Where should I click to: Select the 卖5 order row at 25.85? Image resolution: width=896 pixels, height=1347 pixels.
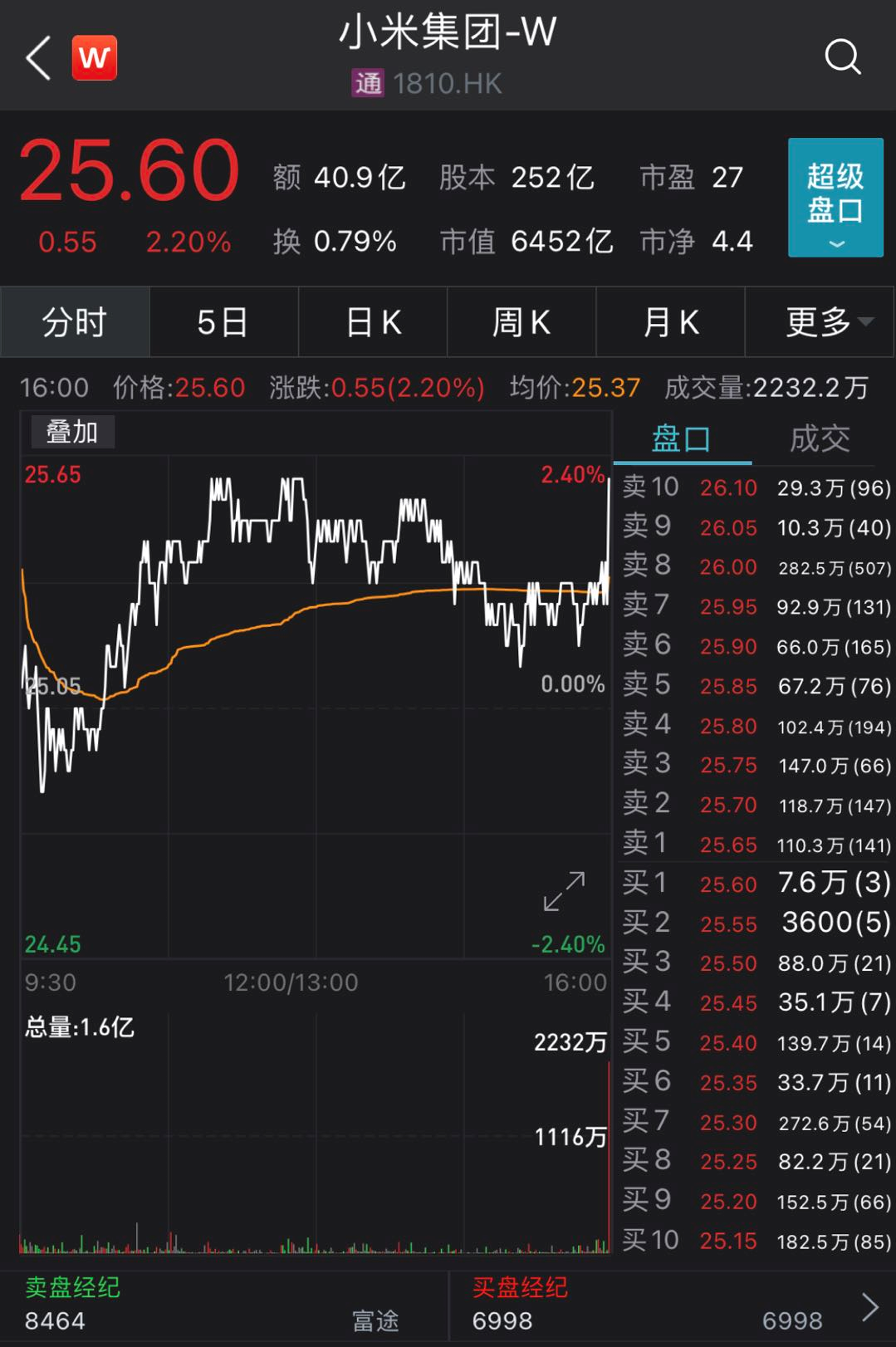(x=756, y=686)
